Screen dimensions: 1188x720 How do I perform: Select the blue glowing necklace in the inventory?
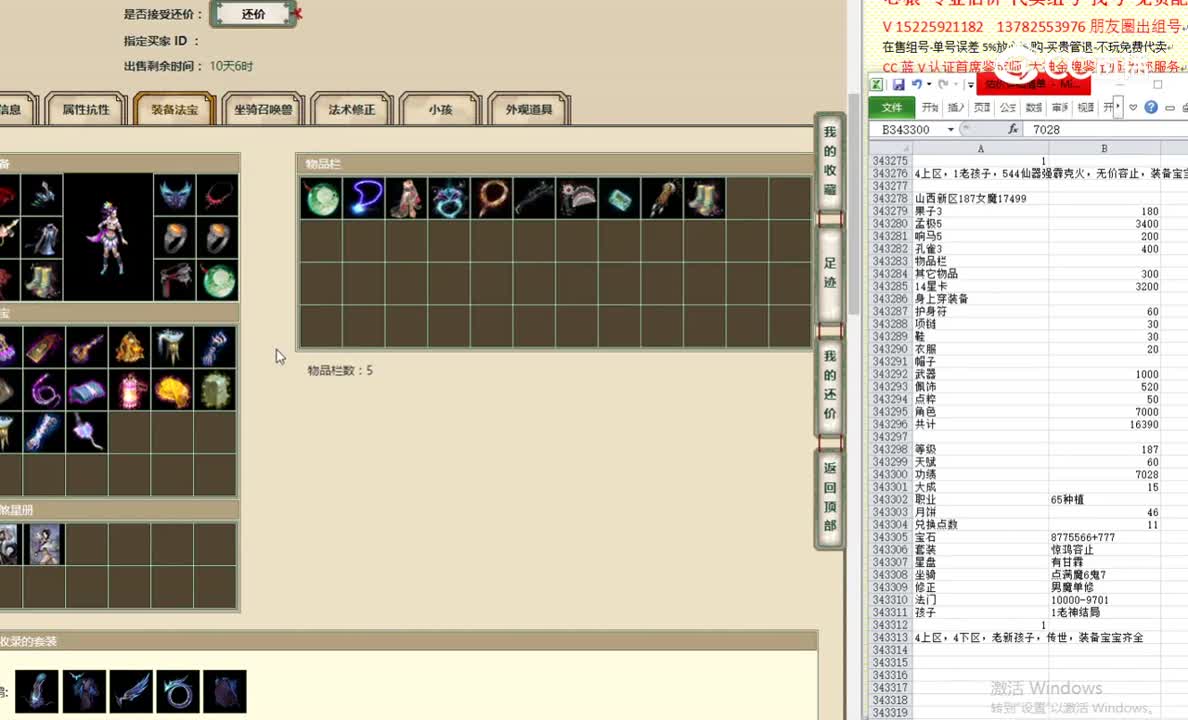pos(364,199)
